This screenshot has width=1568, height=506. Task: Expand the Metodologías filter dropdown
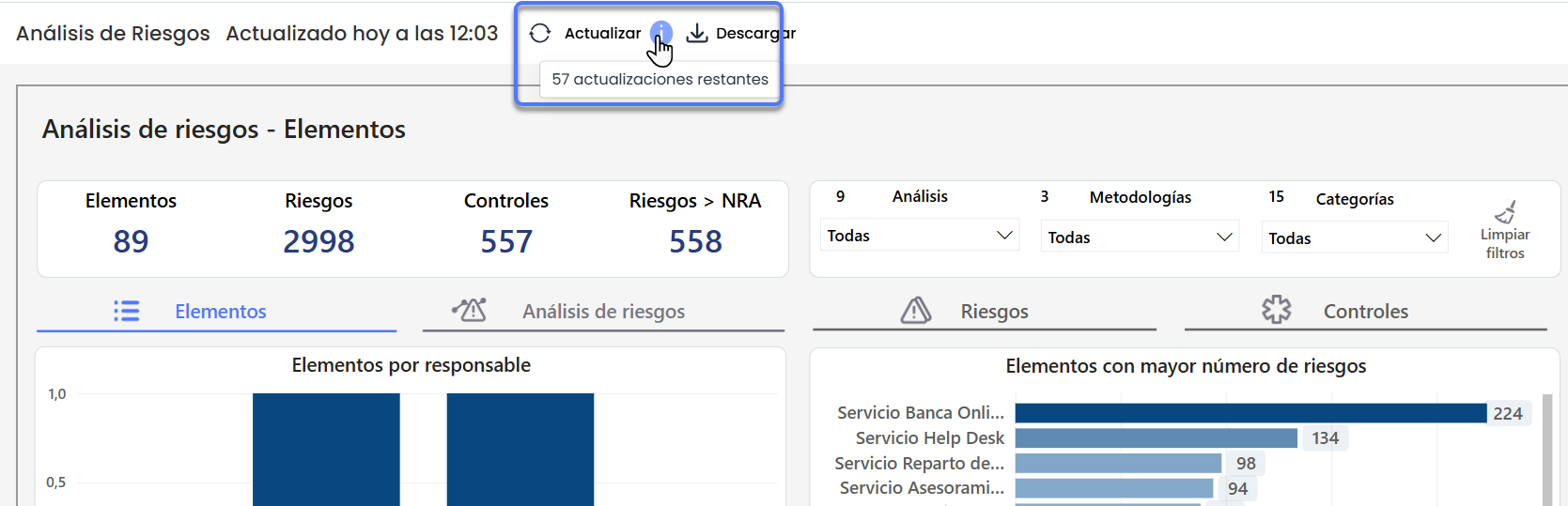point(1140,238)
